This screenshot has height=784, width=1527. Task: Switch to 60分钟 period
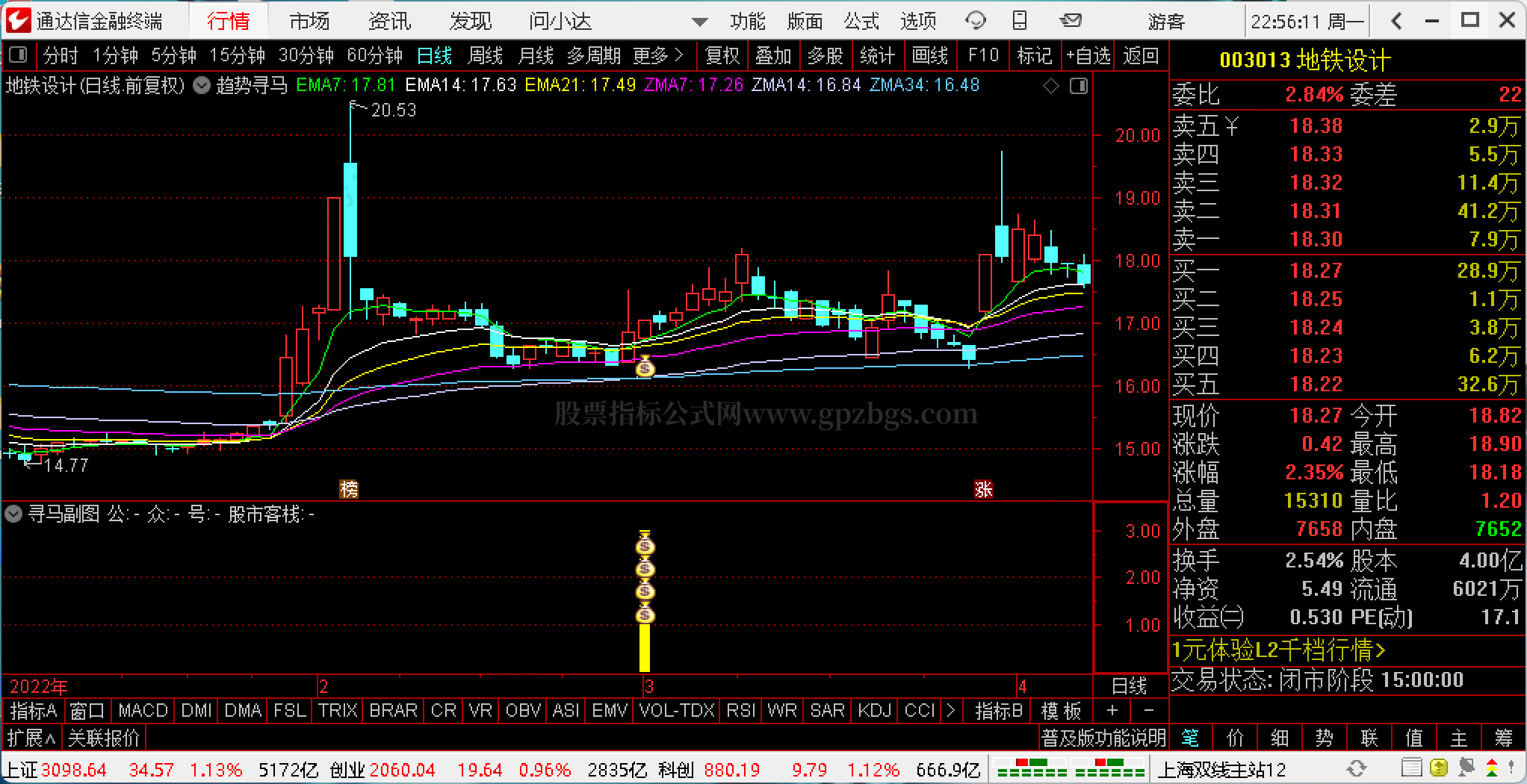point(375,55)
